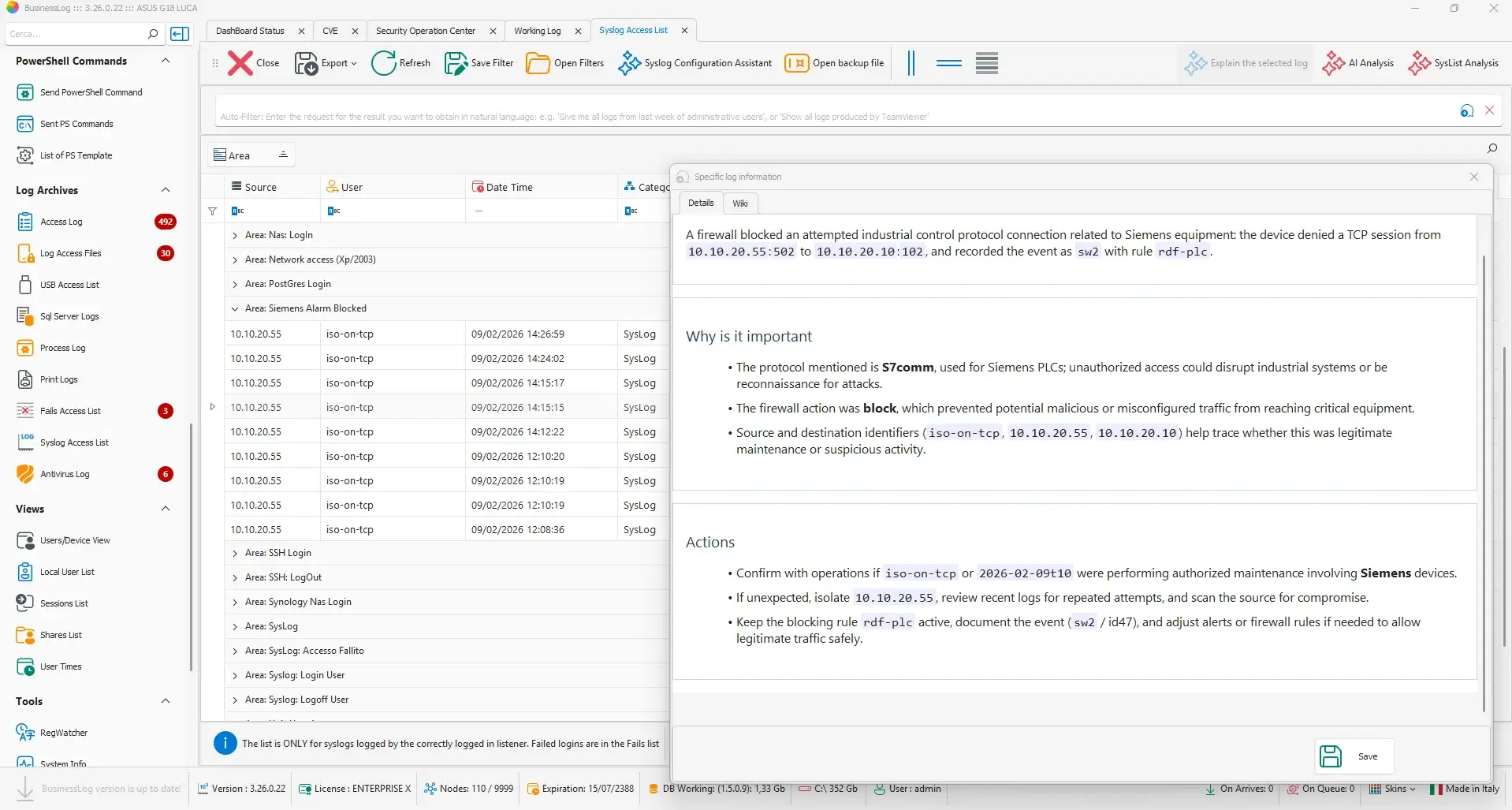Open Sessions List
The width and height of the screenshot is (1512, 810).
point(52,603)
